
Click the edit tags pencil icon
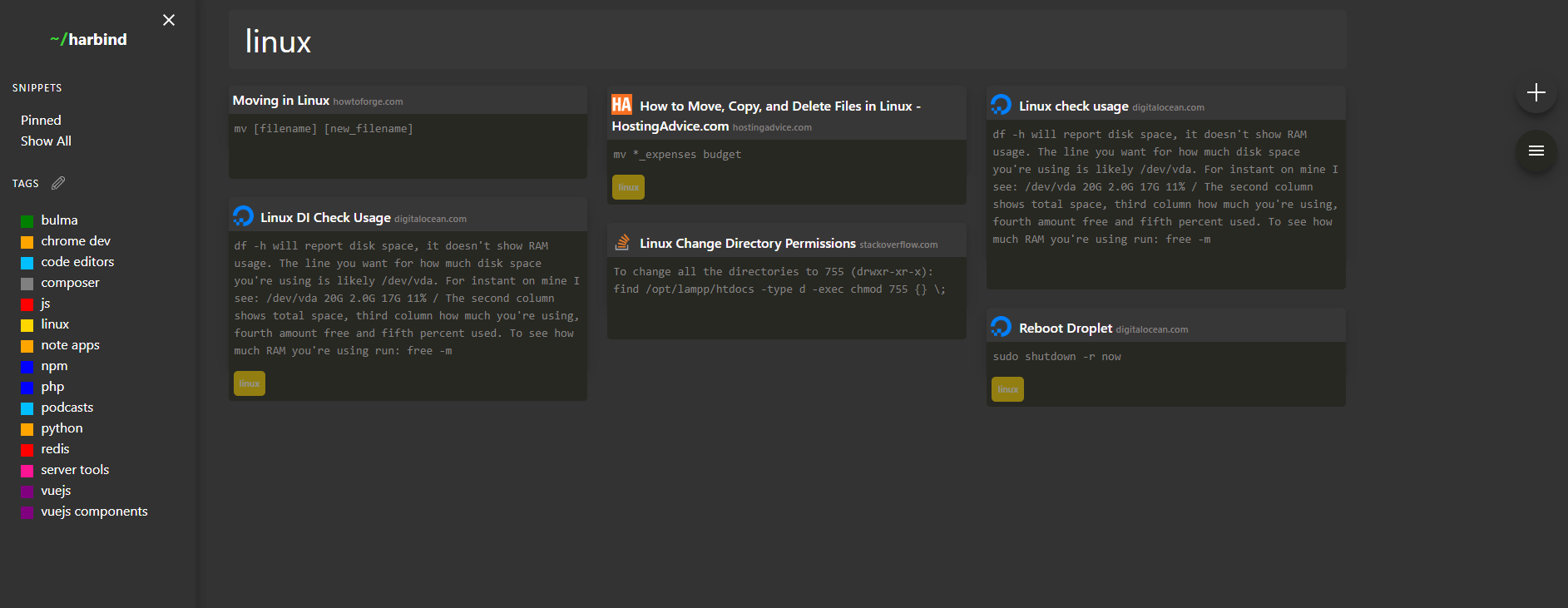click(x=58, y=183)
